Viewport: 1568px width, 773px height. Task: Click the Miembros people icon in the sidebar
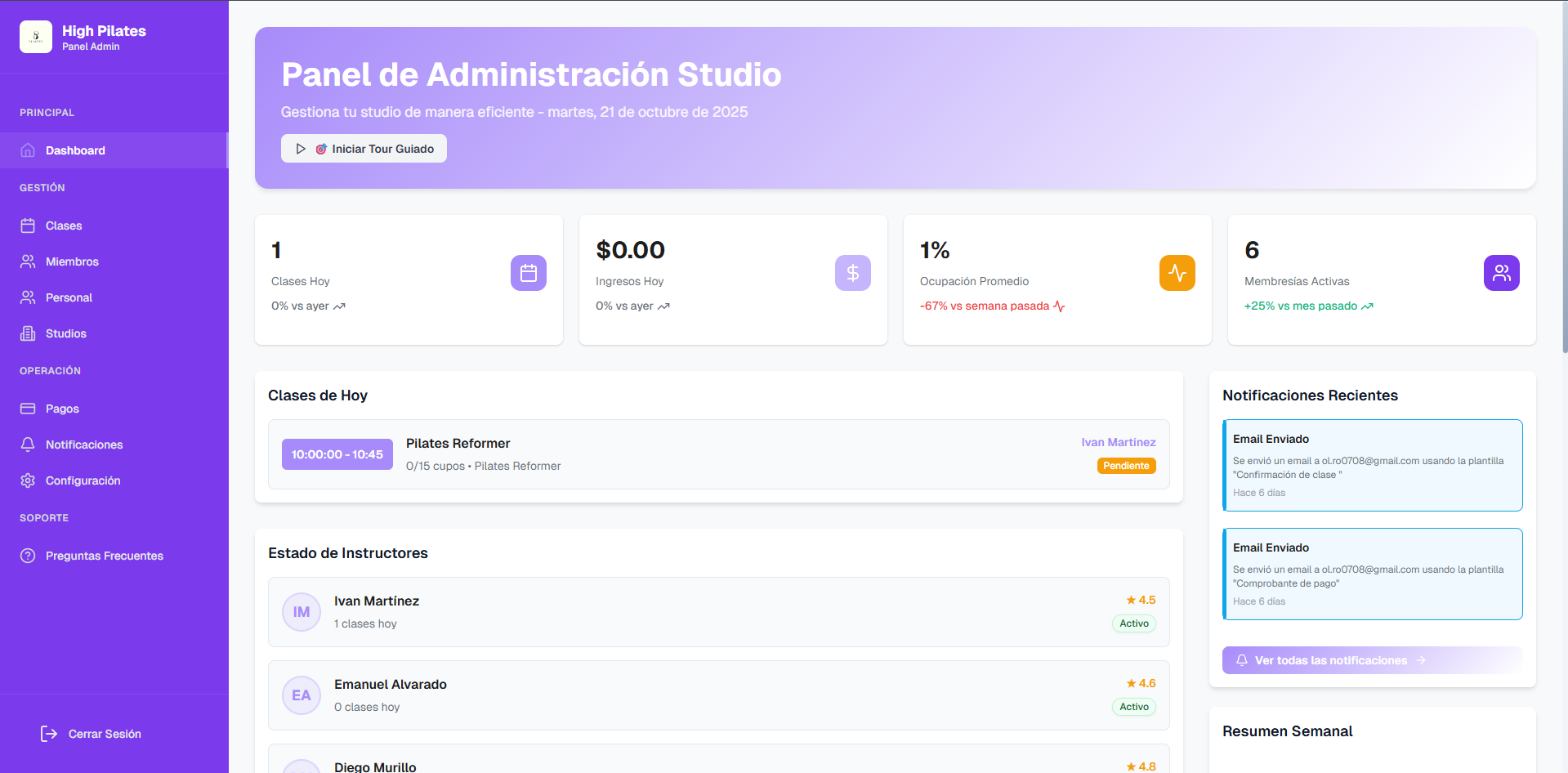27,261
